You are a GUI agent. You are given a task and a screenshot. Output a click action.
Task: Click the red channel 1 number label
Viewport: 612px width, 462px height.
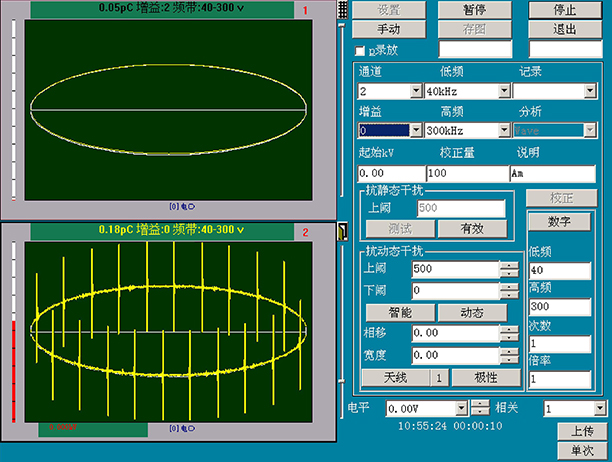[x=305, y=10]
